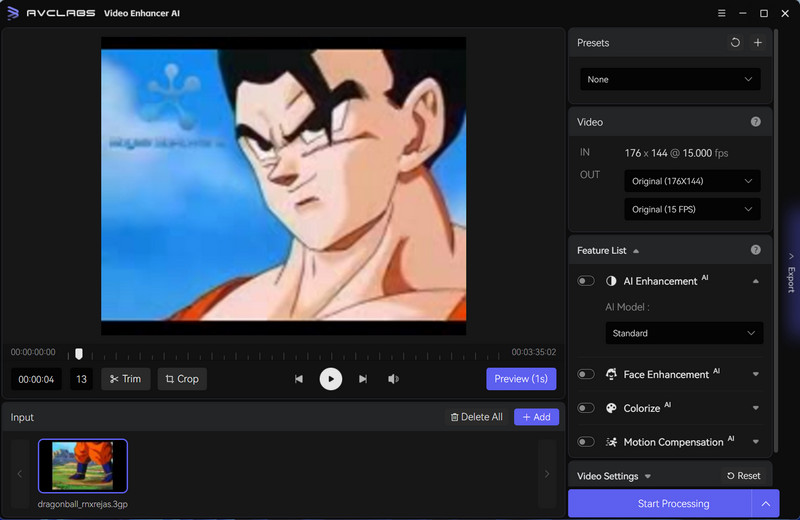Mute the audio with speaker icon

point(393,379)
